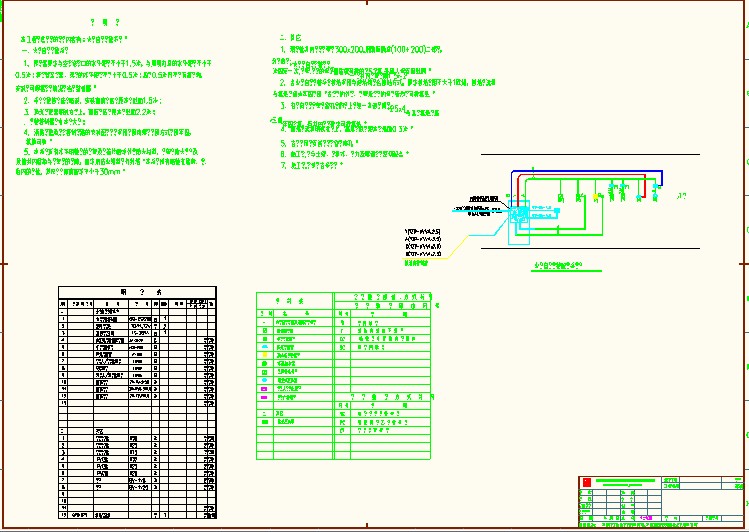Click the notes heading at top left
Screen dimensions: 749x532
point(105,22)
